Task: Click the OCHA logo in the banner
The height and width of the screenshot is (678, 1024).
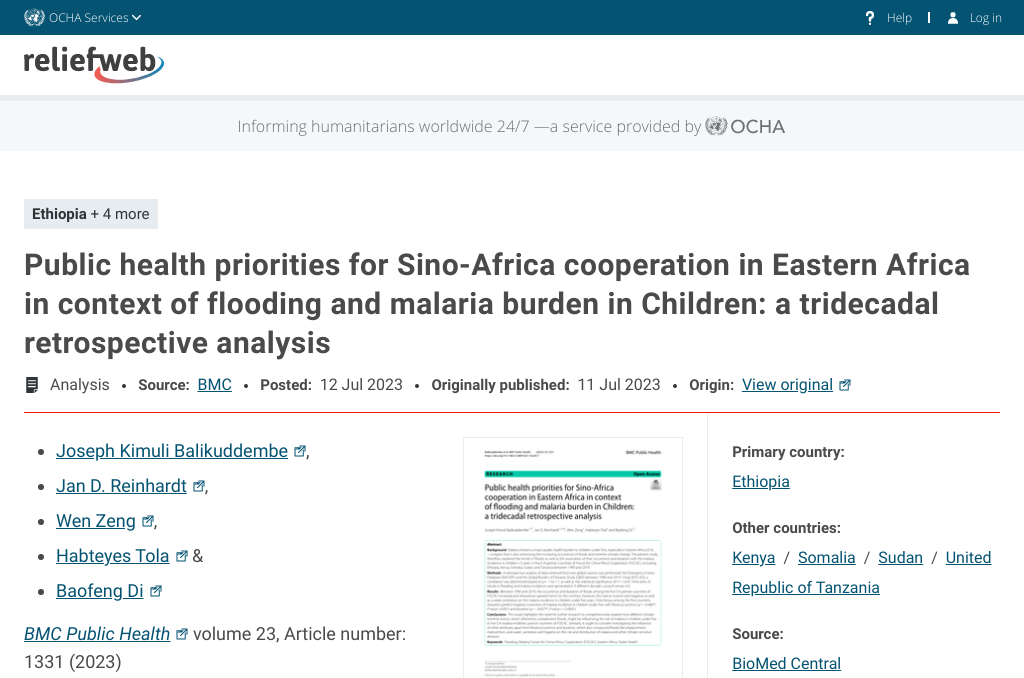Action: [x=745, y=126]
